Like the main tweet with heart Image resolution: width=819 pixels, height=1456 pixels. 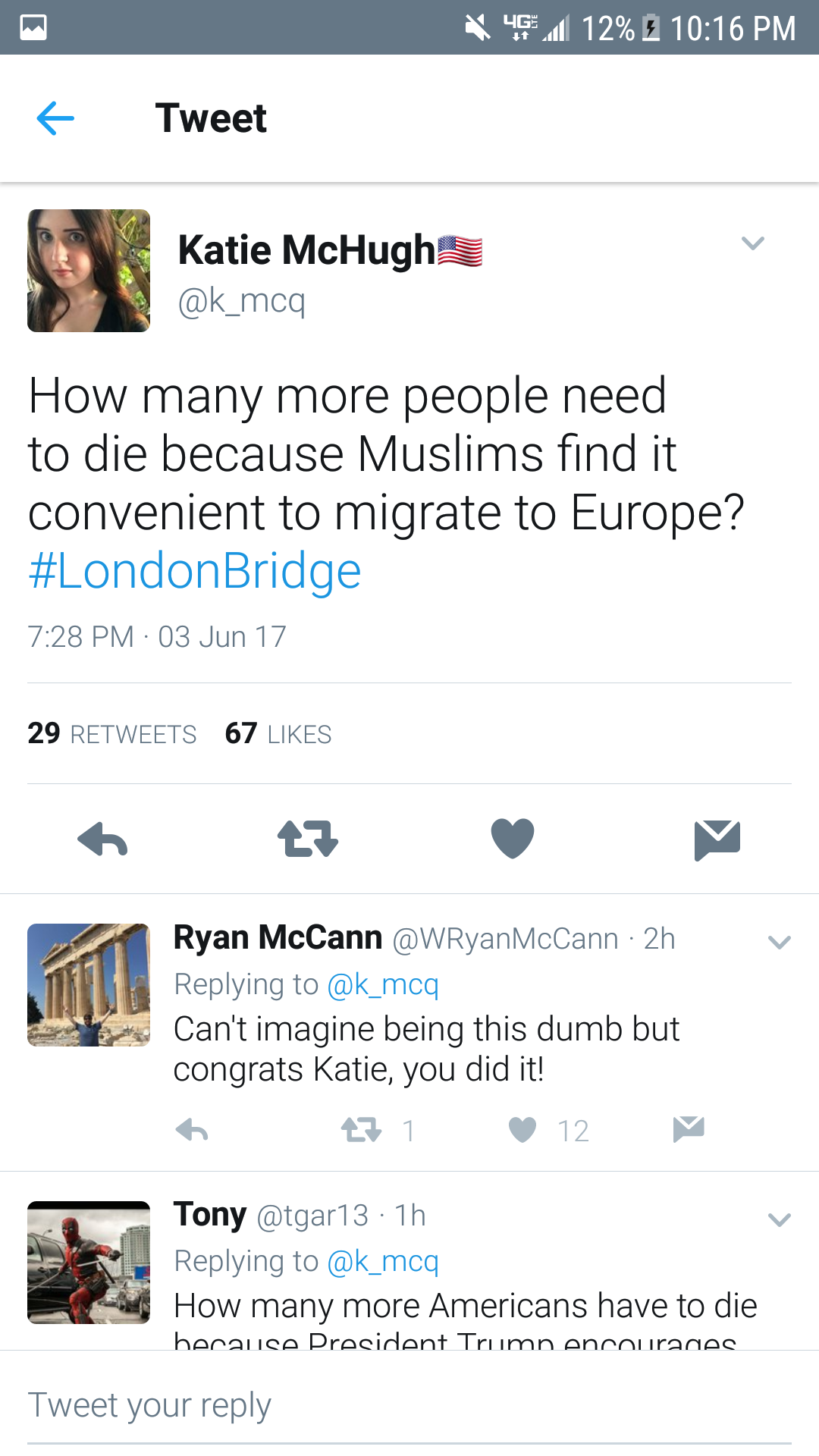tap(513, 839)
